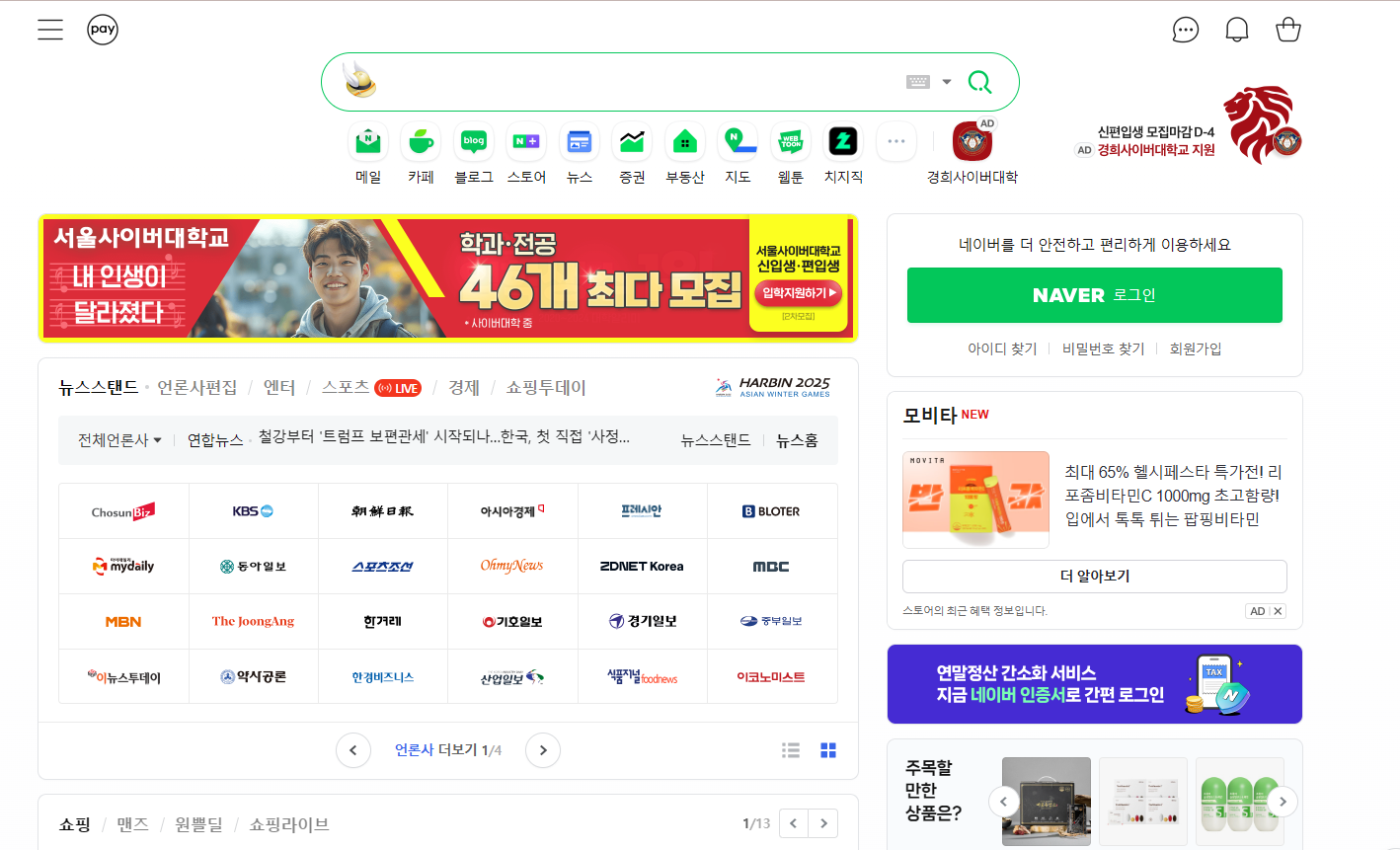The height and width of the screenshot is (850, 1400).
Task: Open the hamburger menu
Action: (50, 30)
